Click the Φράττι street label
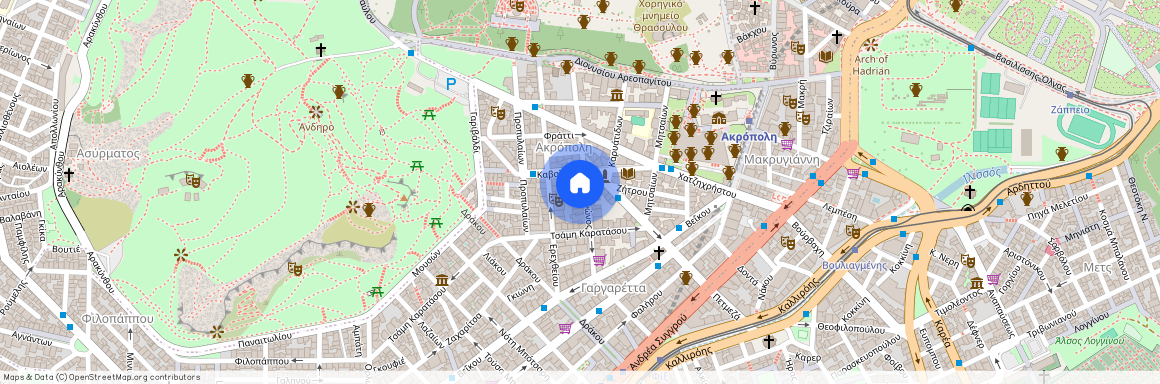 (x=559, y=136)
